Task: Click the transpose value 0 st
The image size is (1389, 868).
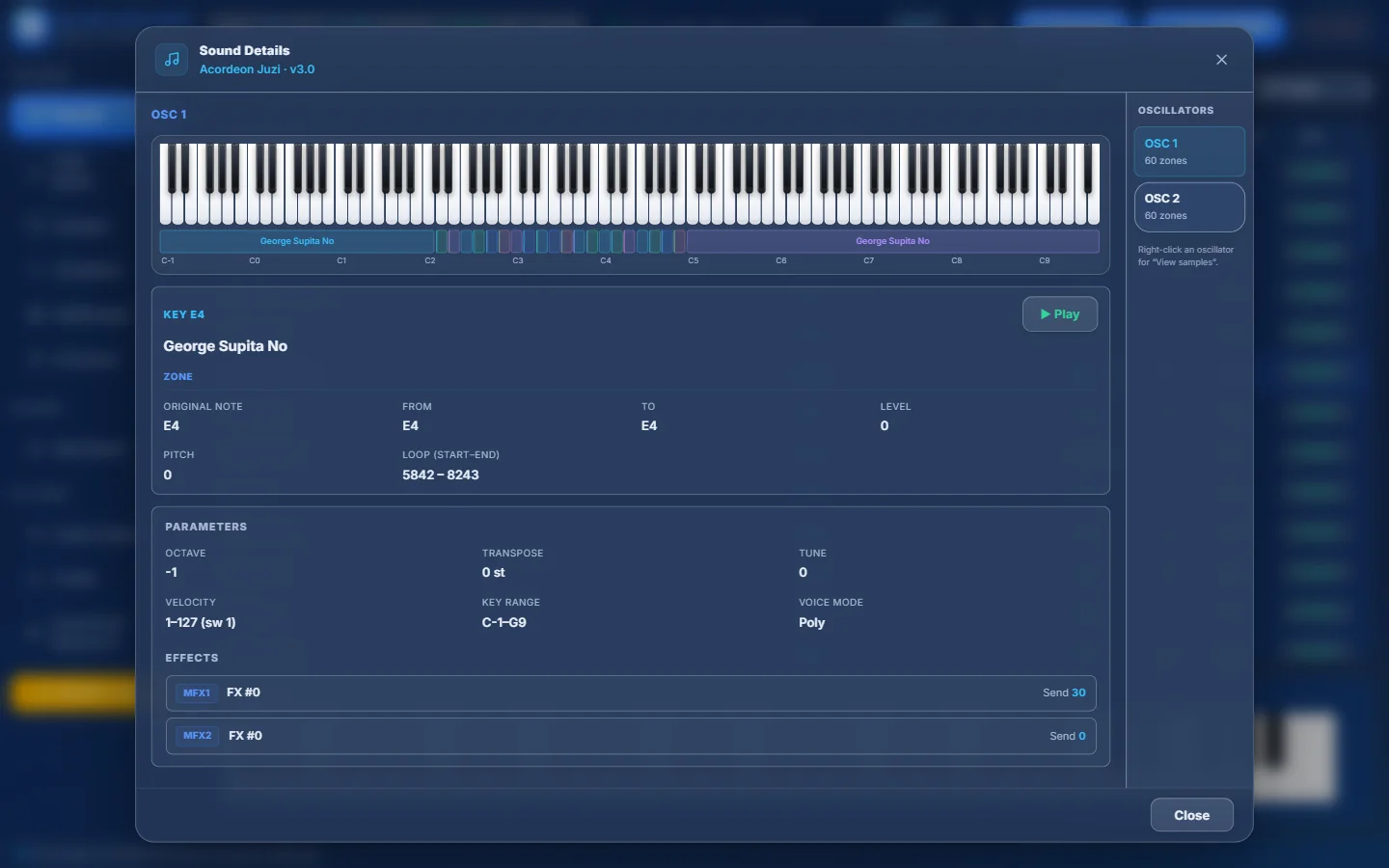Action: point(494,572)
